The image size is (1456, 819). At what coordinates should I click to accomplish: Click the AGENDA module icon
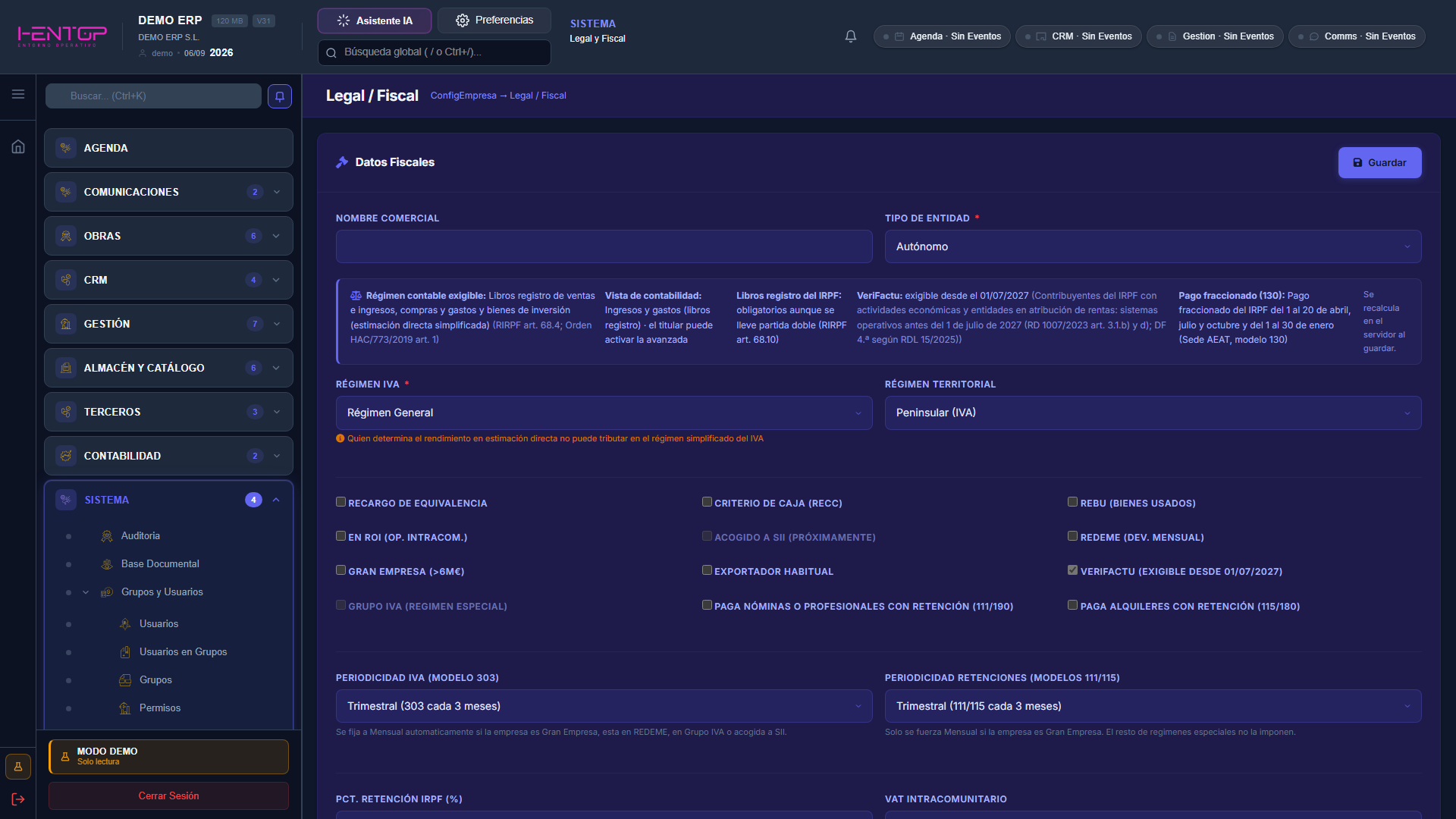66,148
